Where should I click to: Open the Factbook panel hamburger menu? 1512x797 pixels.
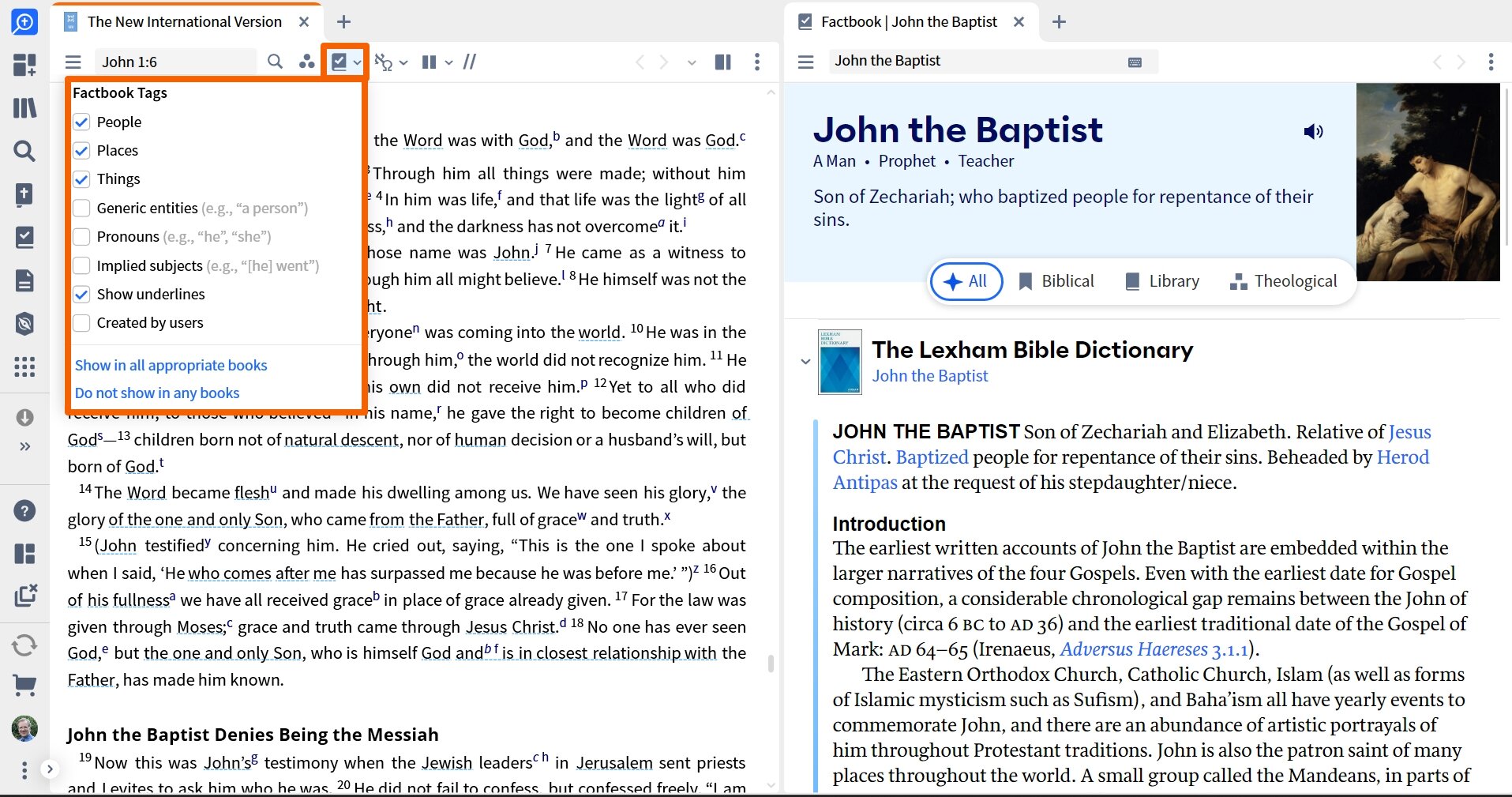[x=806, y=62]
